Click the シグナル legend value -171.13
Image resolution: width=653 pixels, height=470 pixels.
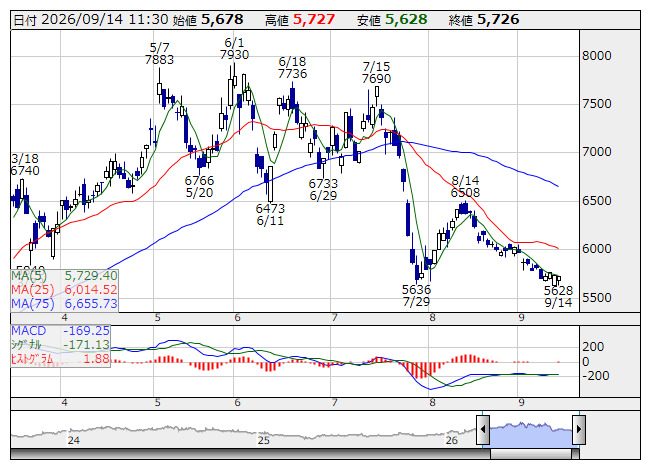click(x=86, y=345)
